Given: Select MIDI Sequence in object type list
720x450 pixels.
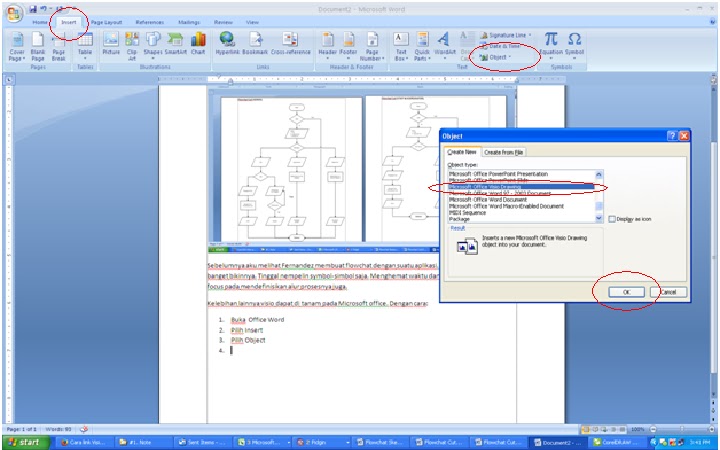Looking at the screenshot, I should 521,213.
